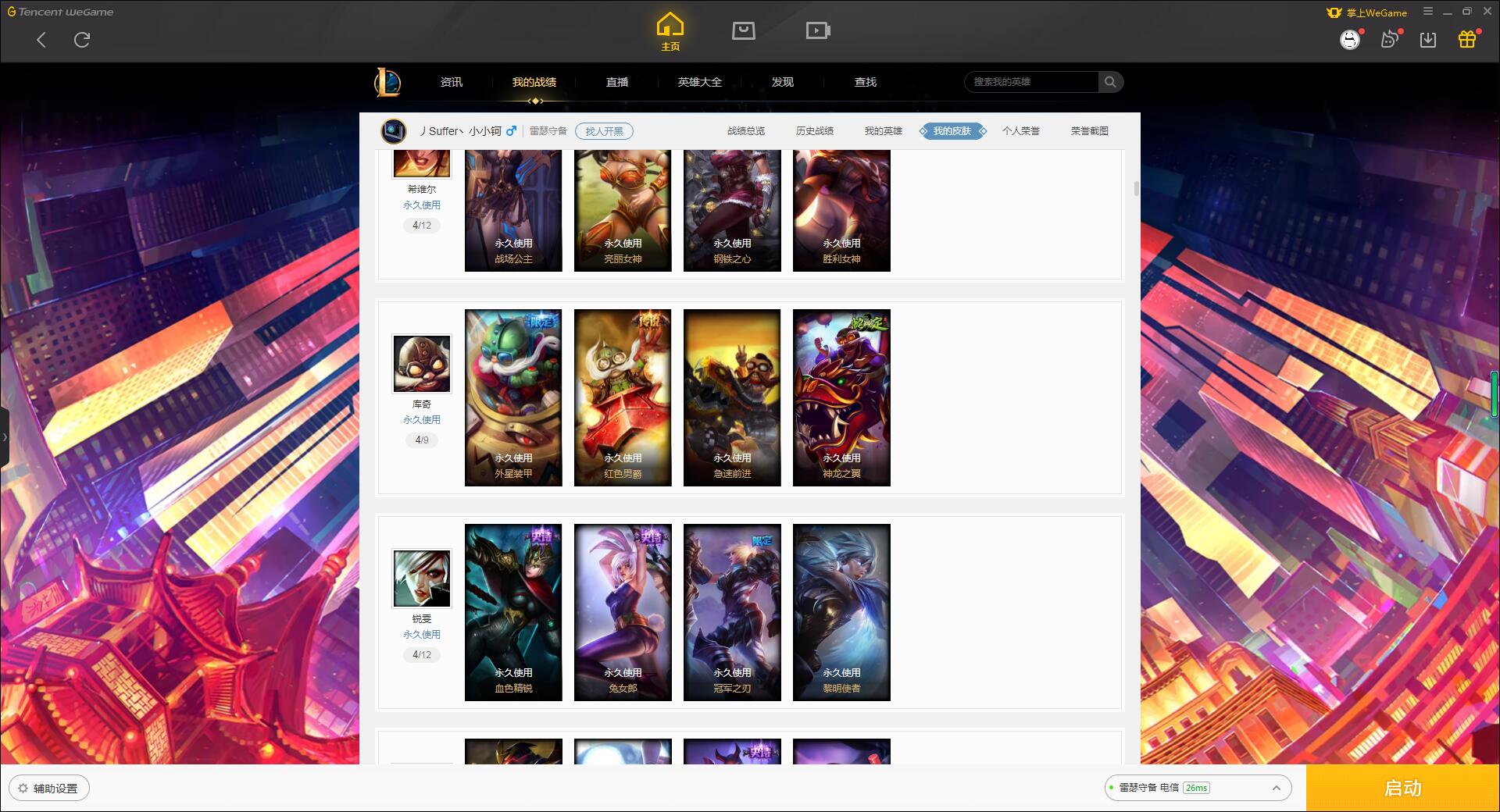Switch to 个人荣誉 sub-tab
This screenshot has width=1500, height=812.
(x=1021, y=131)
